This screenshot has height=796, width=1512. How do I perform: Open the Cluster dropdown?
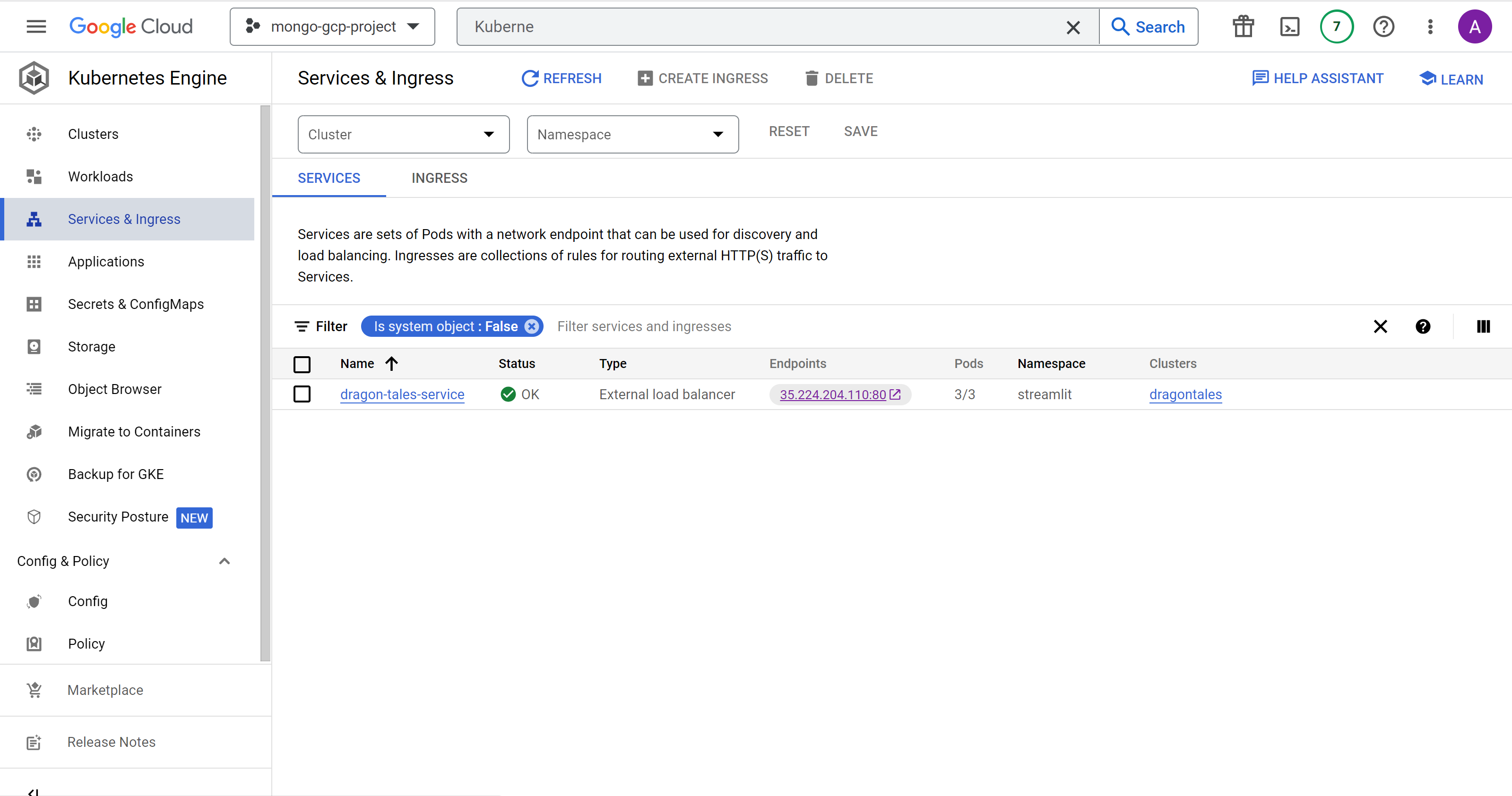(403, 134)
